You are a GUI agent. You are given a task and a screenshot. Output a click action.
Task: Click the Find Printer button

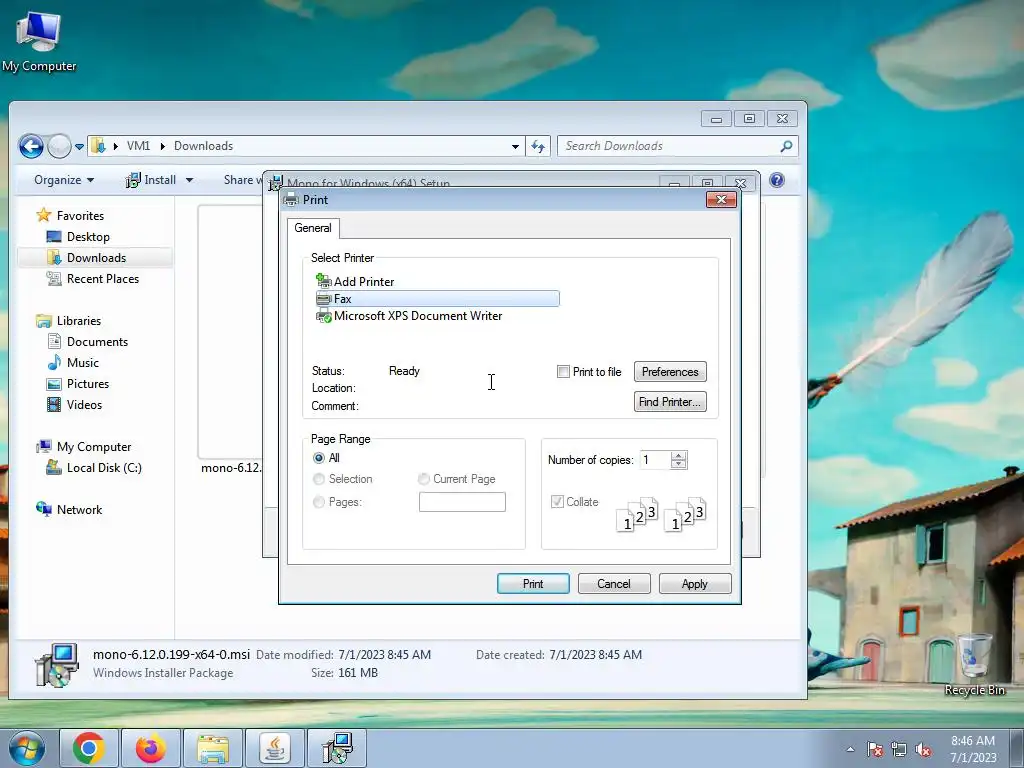coord(670,402)
